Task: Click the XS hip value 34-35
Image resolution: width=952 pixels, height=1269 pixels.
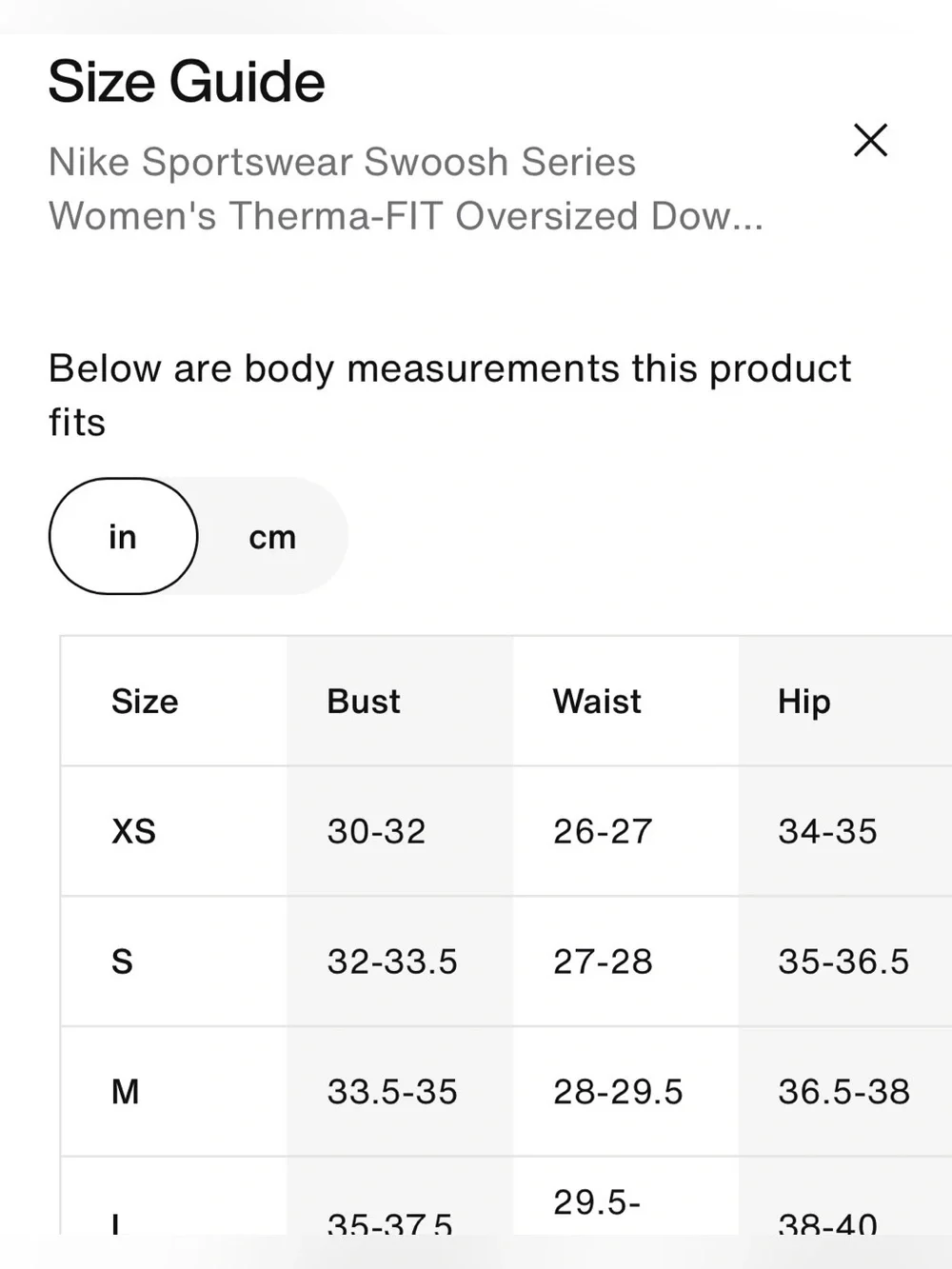Action: [x=827, y=831]
